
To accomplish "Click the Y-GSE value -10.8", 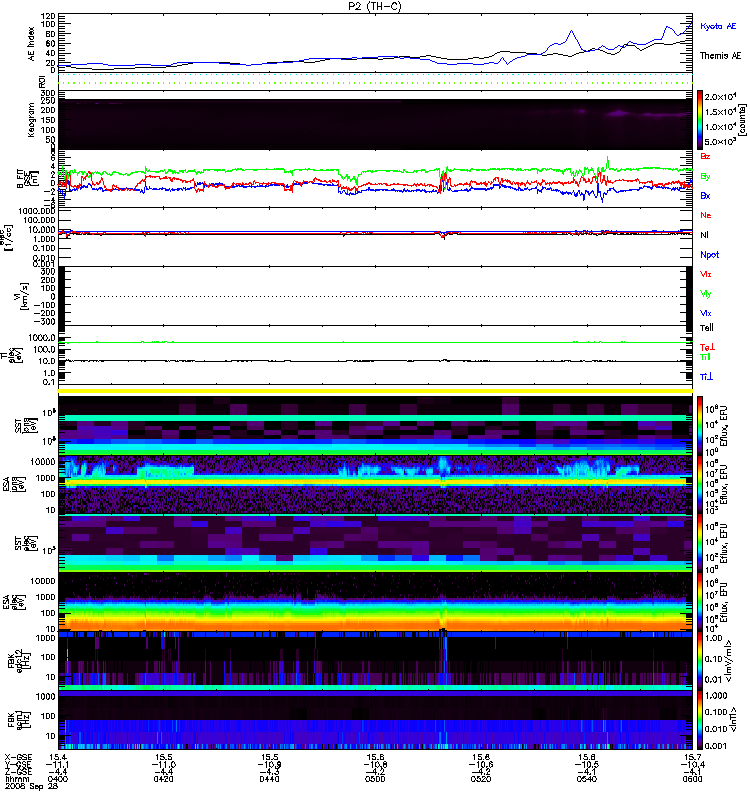I will point(375,764).
